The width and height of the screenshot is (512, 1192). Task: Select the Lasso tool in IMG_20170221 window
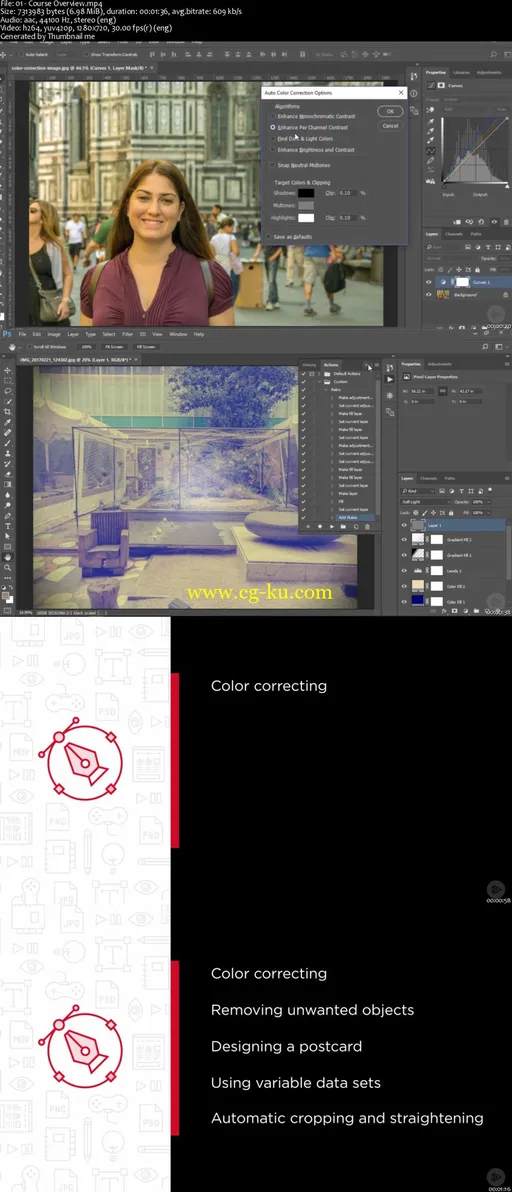coord(8,391)
